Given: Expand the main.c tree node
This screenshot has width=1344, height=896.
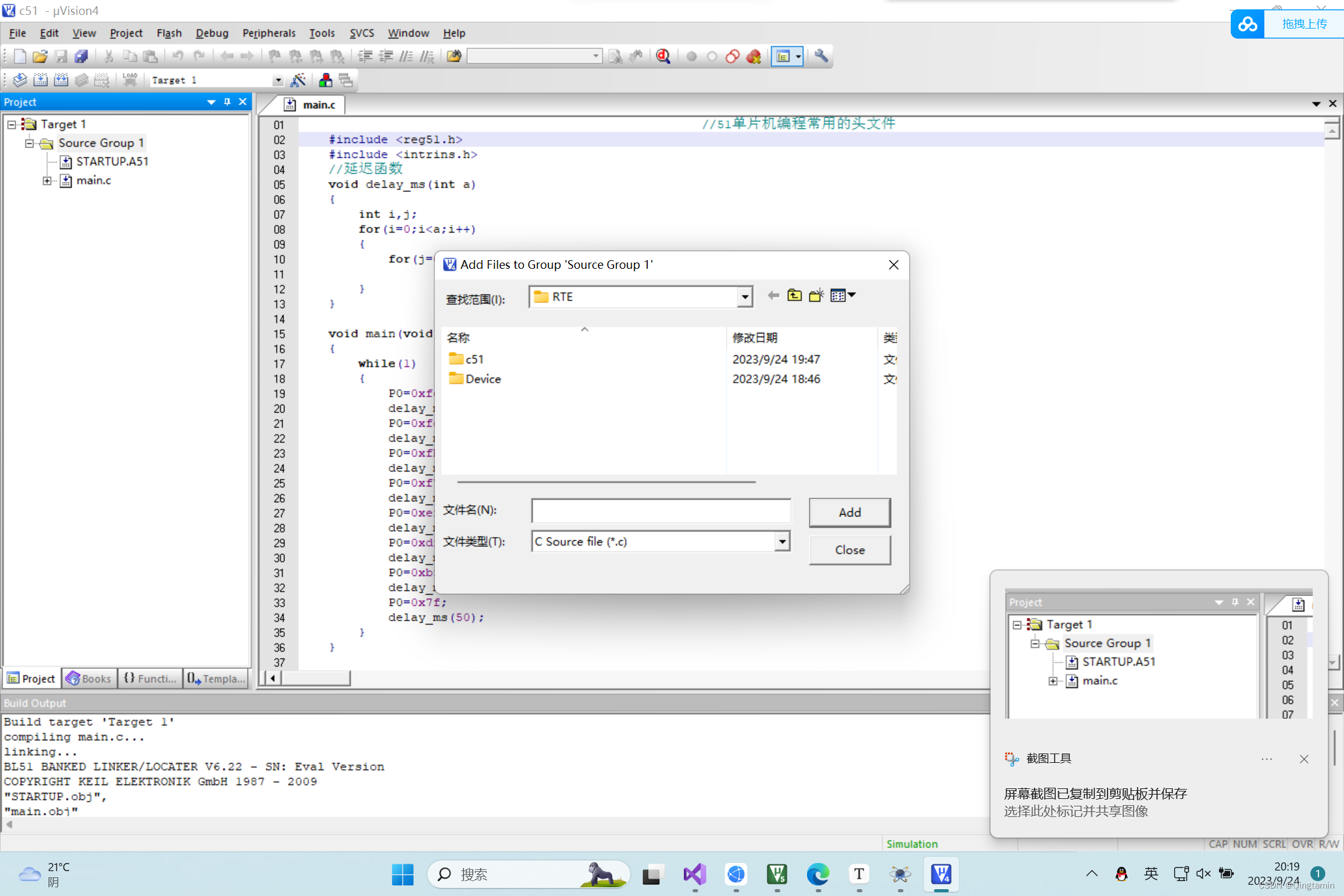Looking at the screenshot, I should (47, 181).
